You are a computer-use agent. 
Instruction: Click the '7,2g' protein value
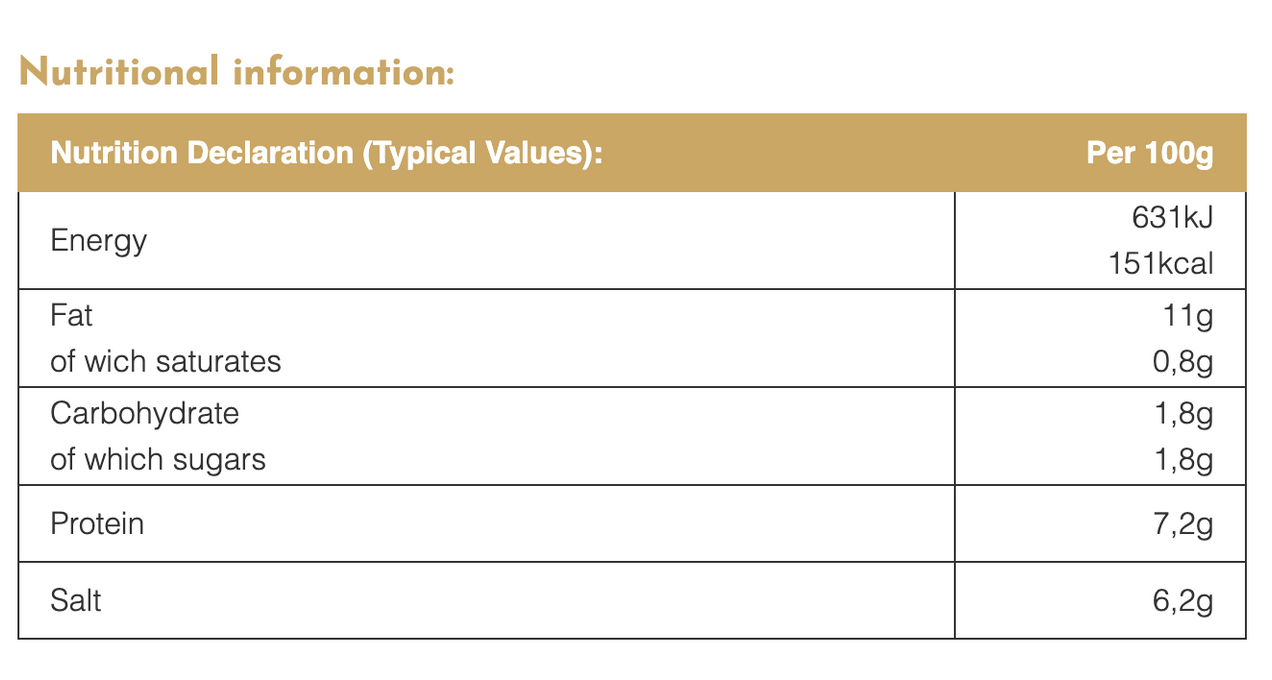click(x=1183, y=524)
